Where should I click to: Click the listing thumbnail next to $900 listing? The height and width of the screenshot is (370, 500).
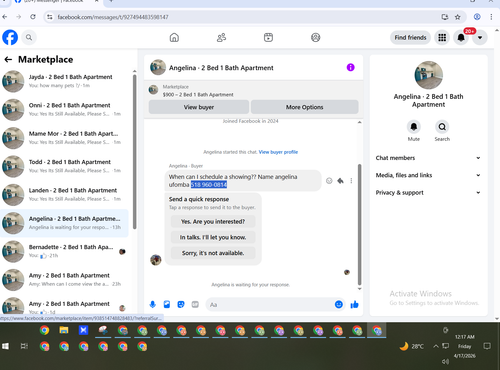[153, 90]
